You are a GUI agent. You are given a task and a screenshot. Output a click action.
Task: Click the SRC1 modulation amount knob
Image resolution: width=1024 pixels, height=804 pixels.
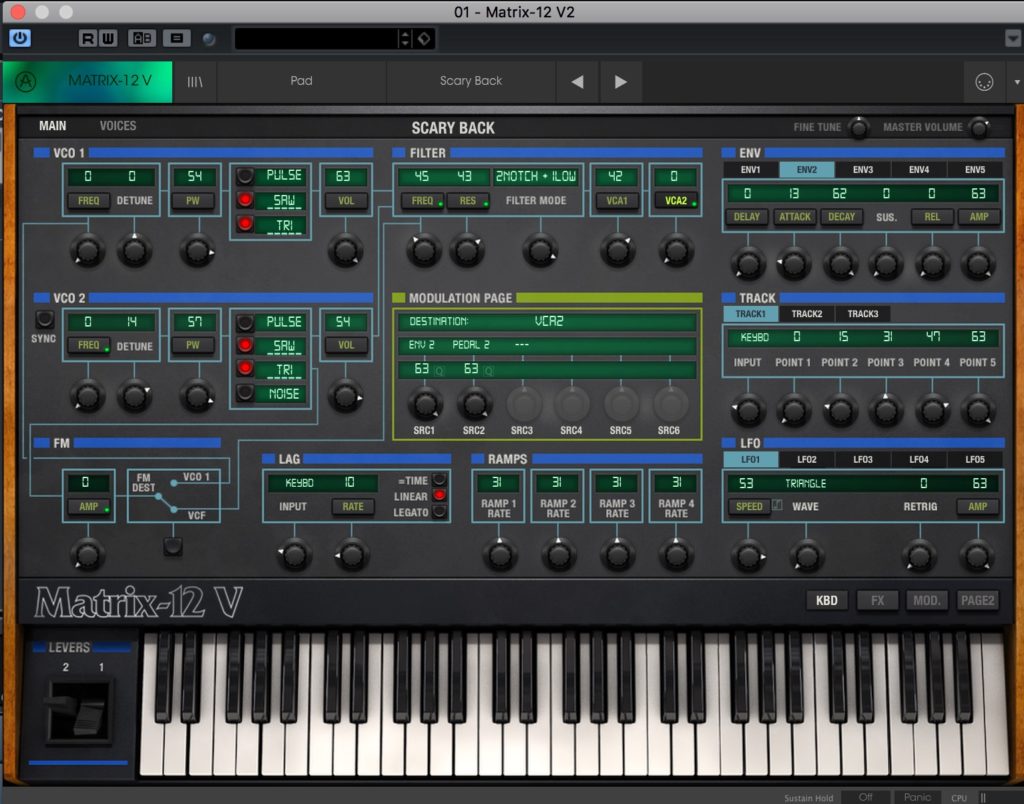coord(424,404)
